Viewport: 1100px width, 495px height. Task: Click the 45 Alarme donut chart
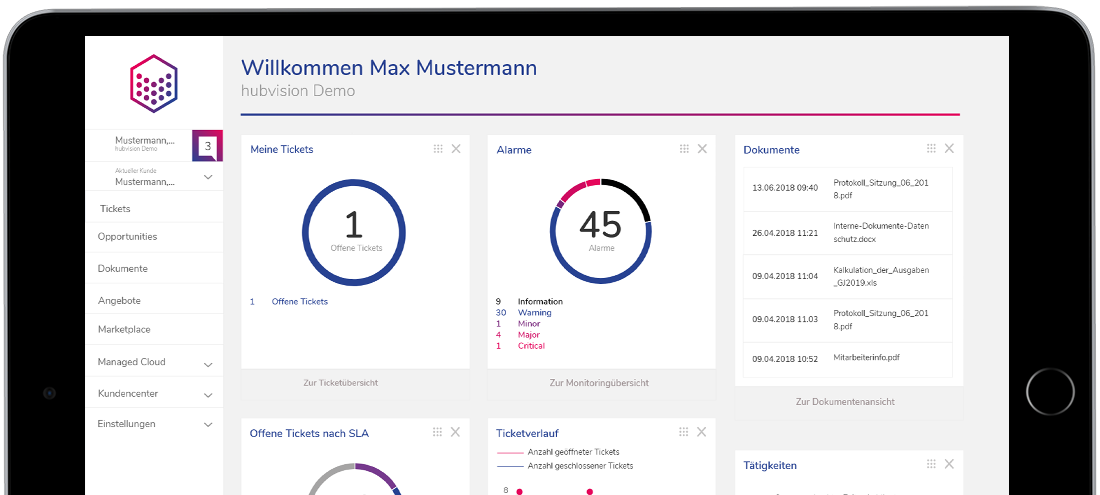(601, 231)
